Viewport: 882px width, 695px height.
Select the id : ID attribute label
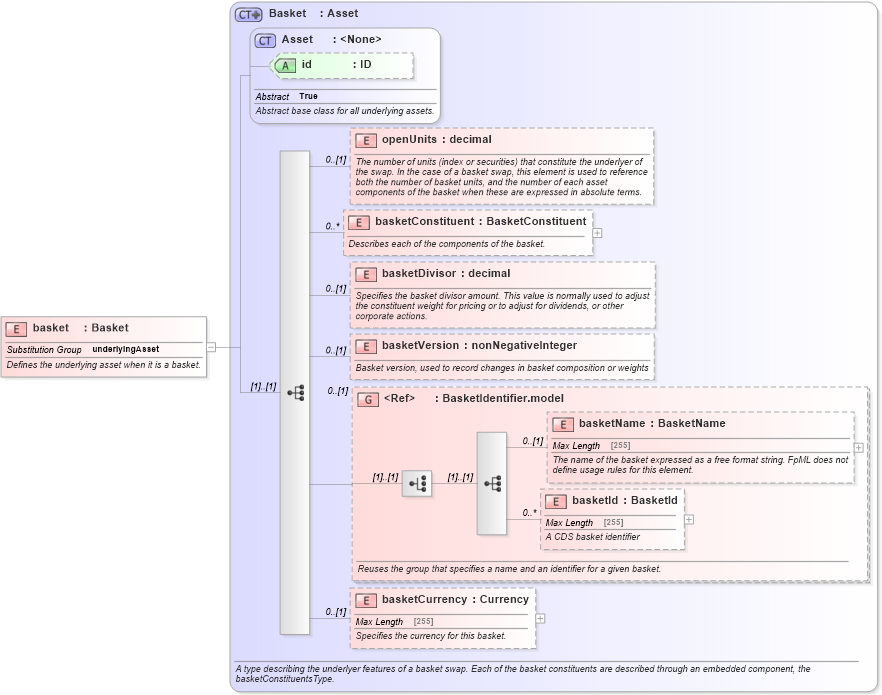click(336, 65)
